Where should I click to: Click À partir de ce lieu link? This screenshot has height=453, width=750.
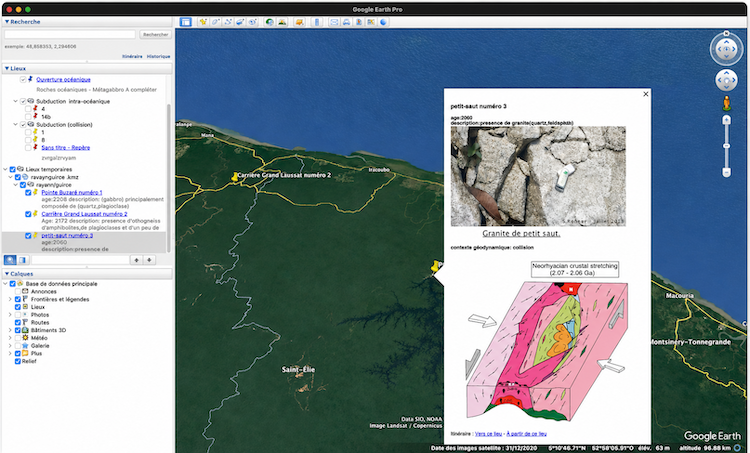coord(526,434)
